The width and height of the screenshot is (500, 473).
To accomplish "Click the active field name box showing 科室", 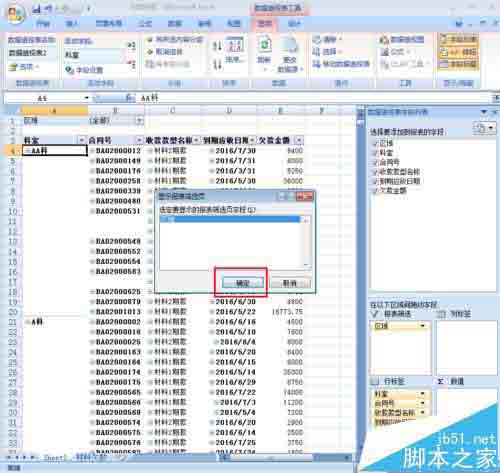I will (x=95, y=55).
